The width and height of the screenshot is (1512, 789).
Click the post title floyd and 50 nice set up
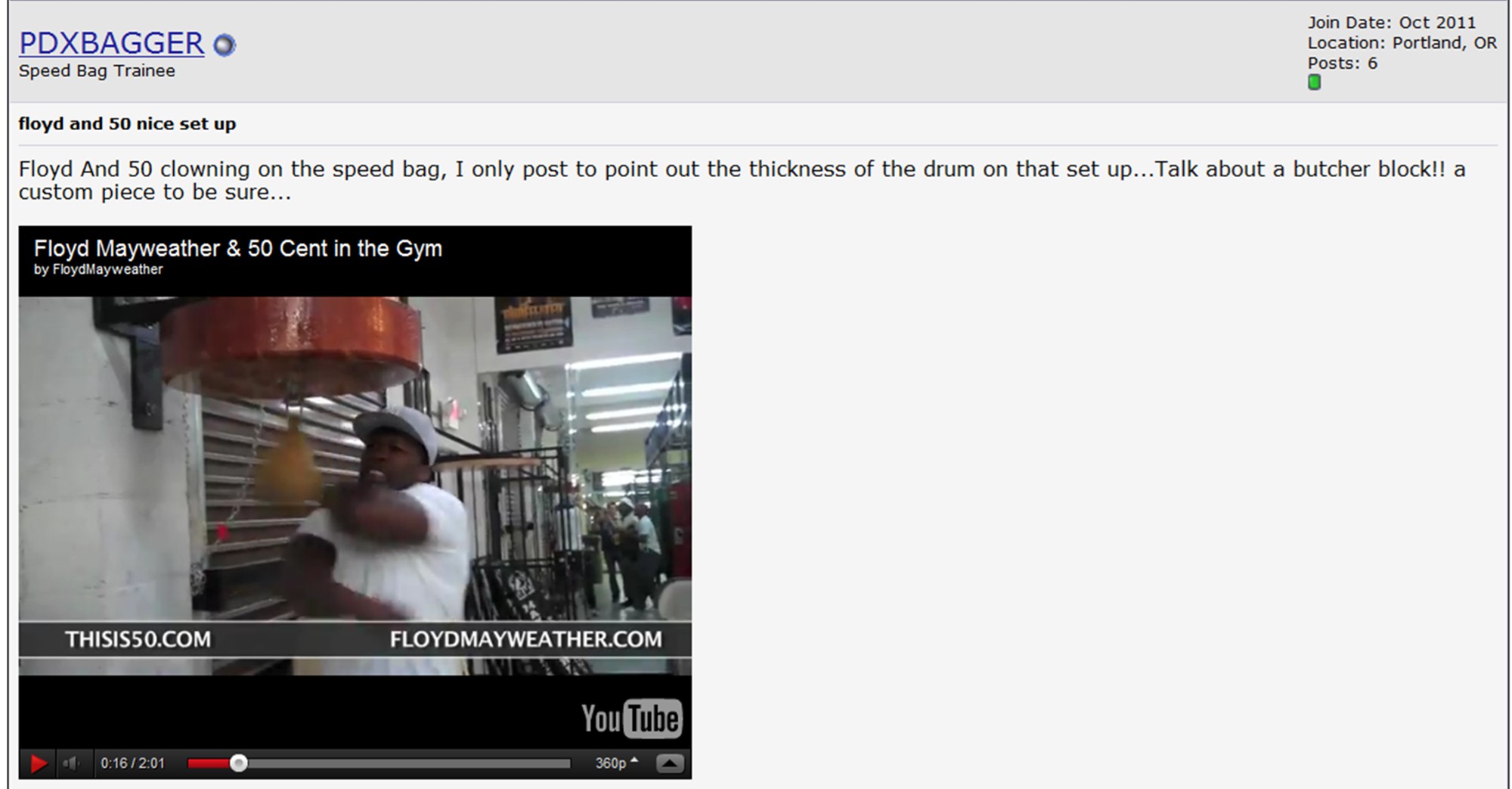[127, 123]
